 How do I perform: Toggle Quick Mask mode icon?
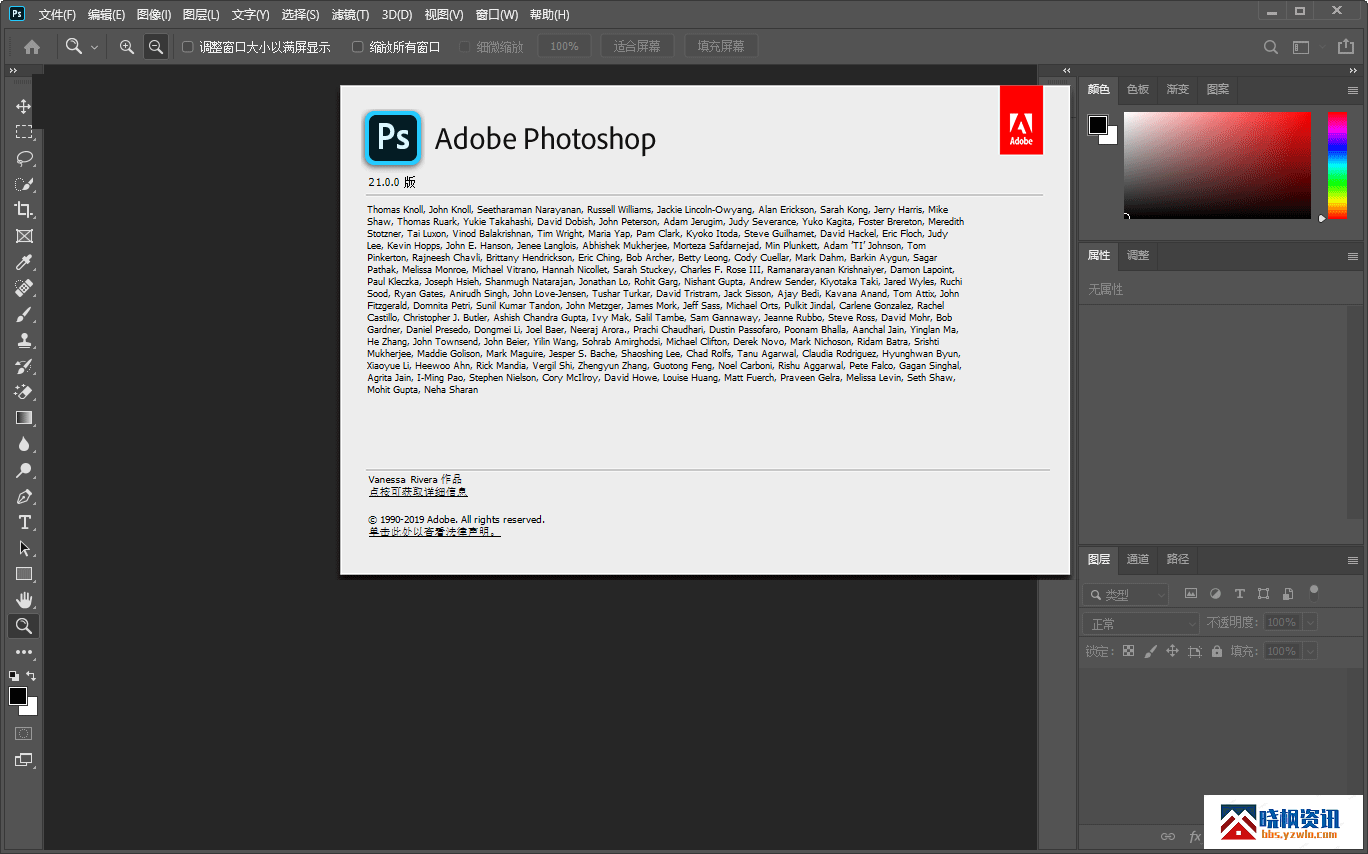[x=23, y=733]
